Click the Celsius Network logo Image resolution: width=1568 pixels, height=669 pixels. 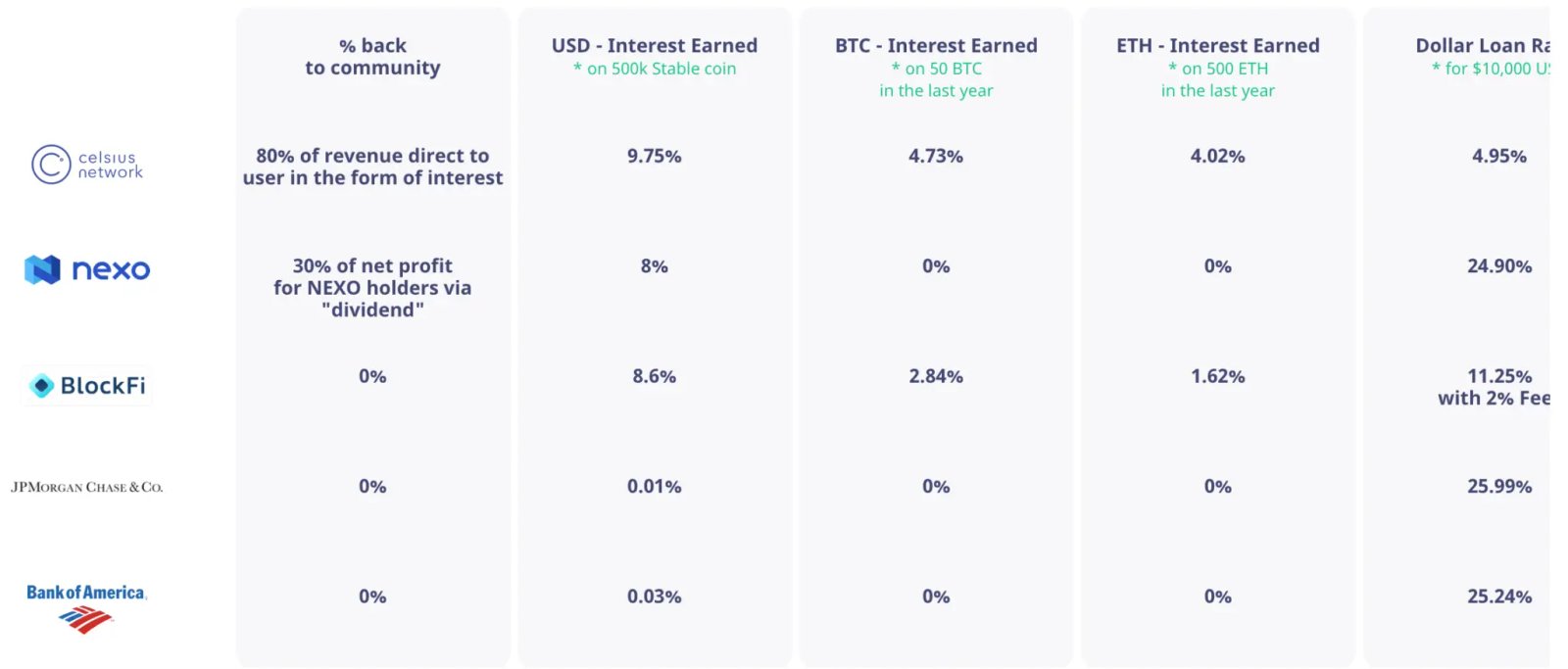[87, 165]
